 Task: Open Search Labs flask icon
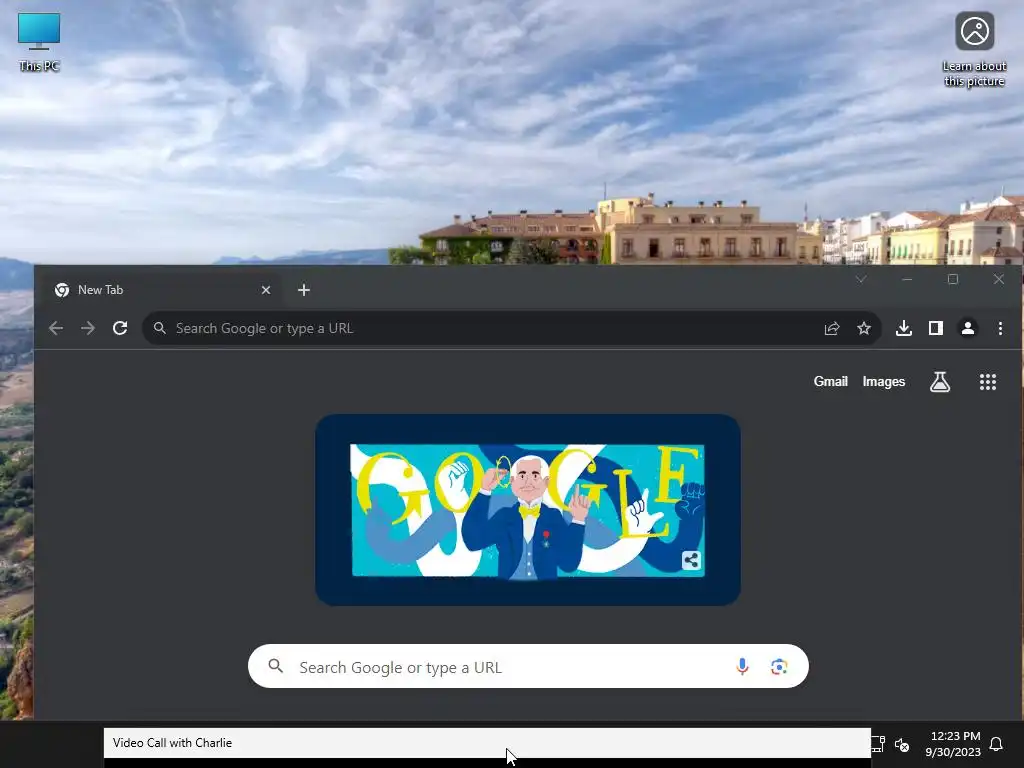(x=940, y=382)
